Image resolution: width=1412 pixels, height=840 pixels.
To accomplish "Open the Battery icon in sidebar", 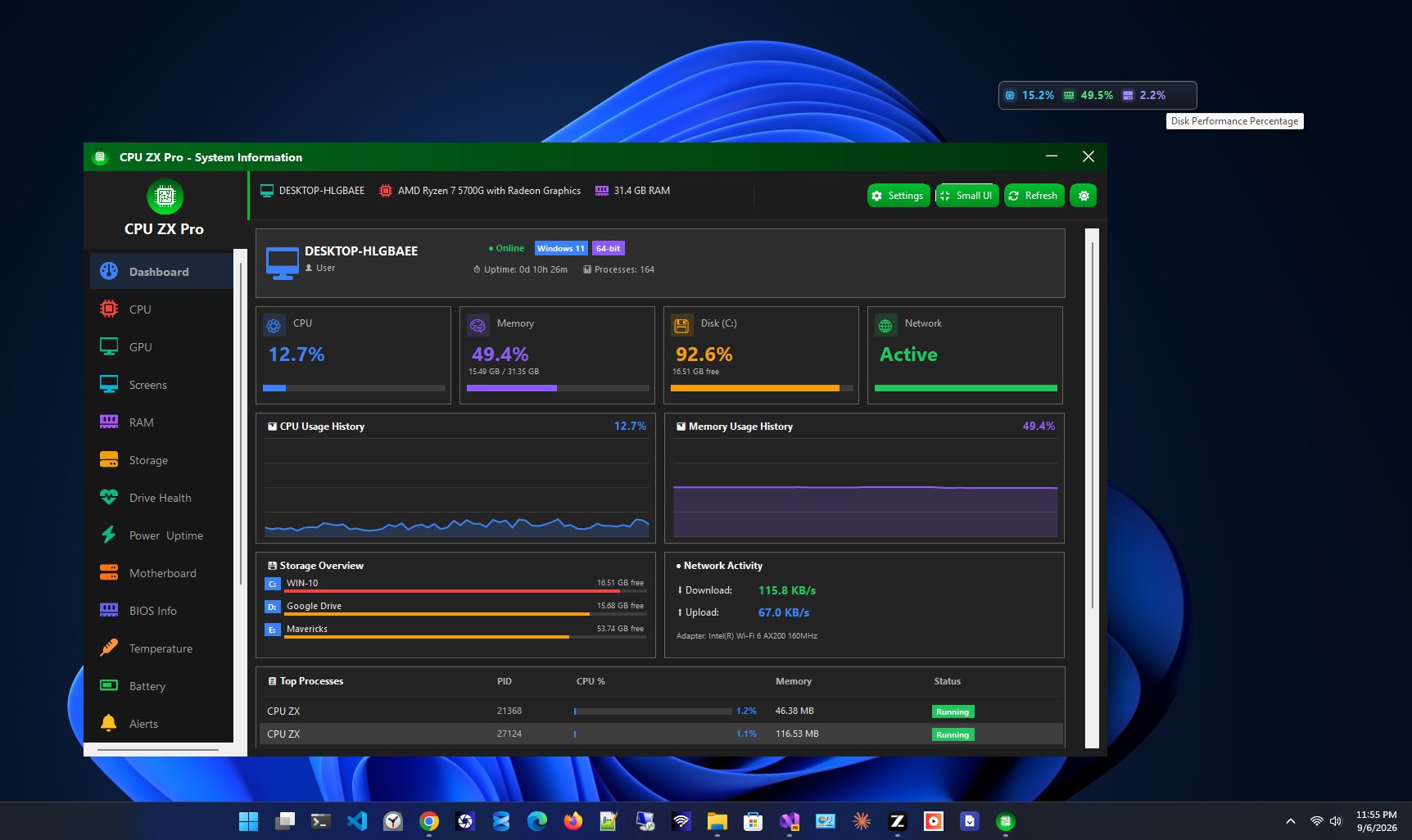I will click(109, 685).
